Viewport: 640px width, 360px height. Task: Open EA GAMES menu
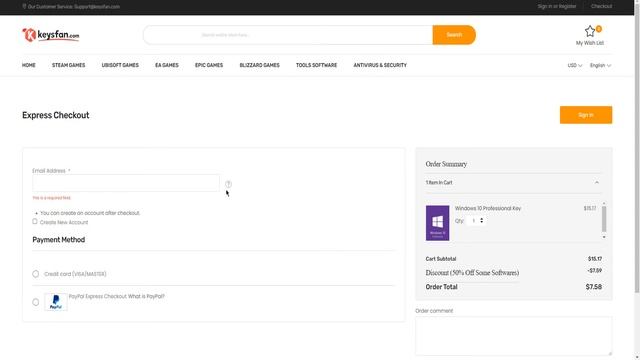167,65
